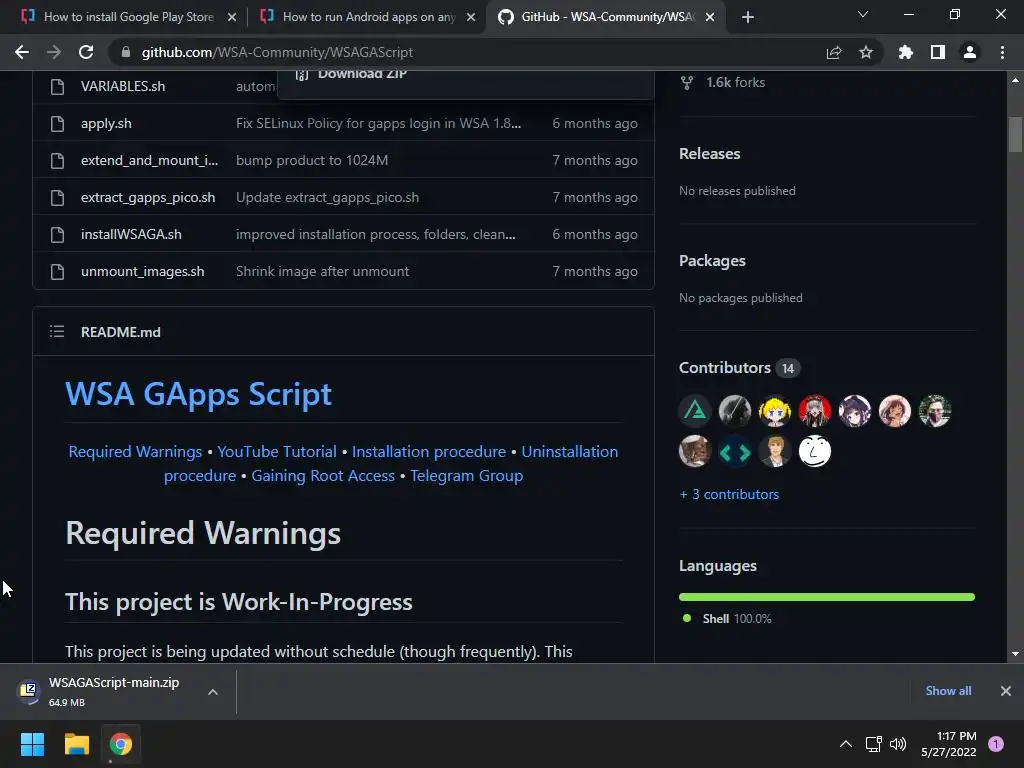This screenshot has height=768, width=1024.
Task: Open File Explorer from the taskbar
Action: click(76, 744)
